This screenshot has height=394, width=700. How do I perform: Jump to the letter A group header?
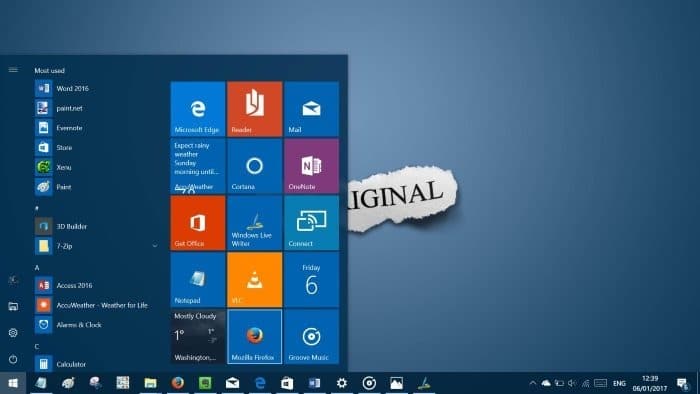click(37, 267)
